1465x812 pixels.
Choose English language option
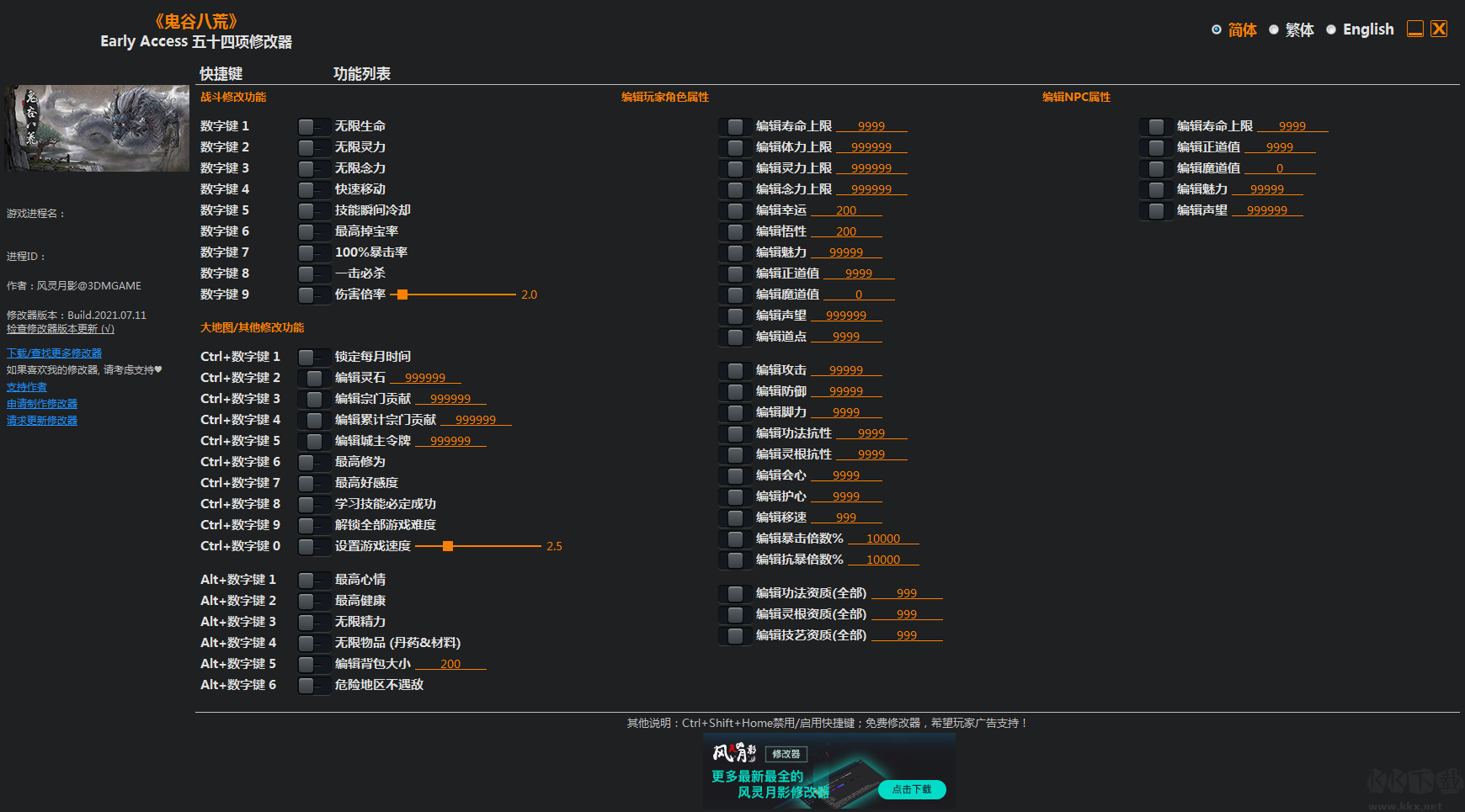1331,29
